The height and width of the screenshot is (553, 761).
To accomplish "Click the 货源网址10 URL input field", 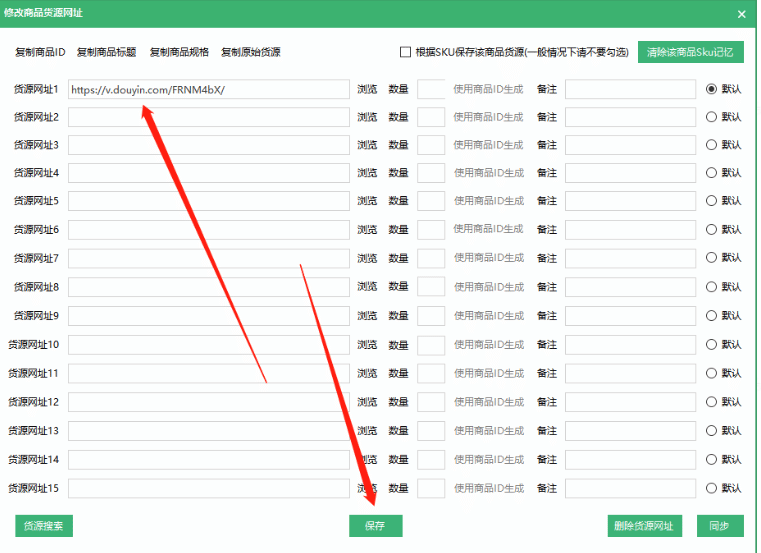I will pyautogui.click(x=209, y=345).
